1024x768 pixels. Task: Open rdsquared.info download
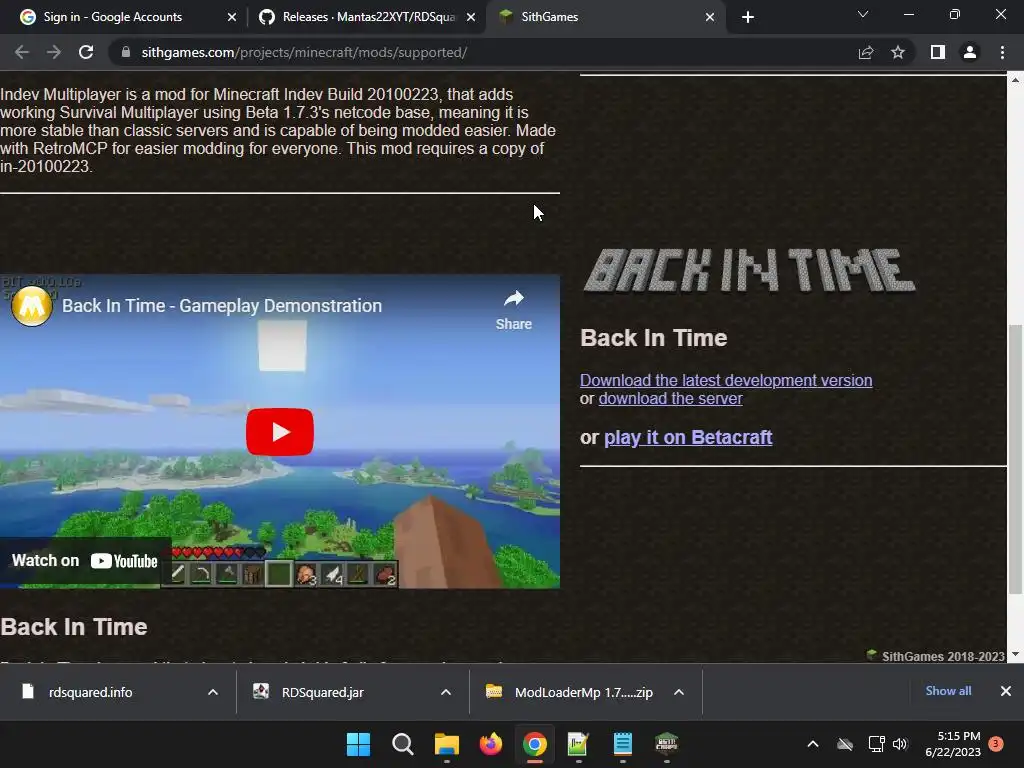tap(91, 692)
